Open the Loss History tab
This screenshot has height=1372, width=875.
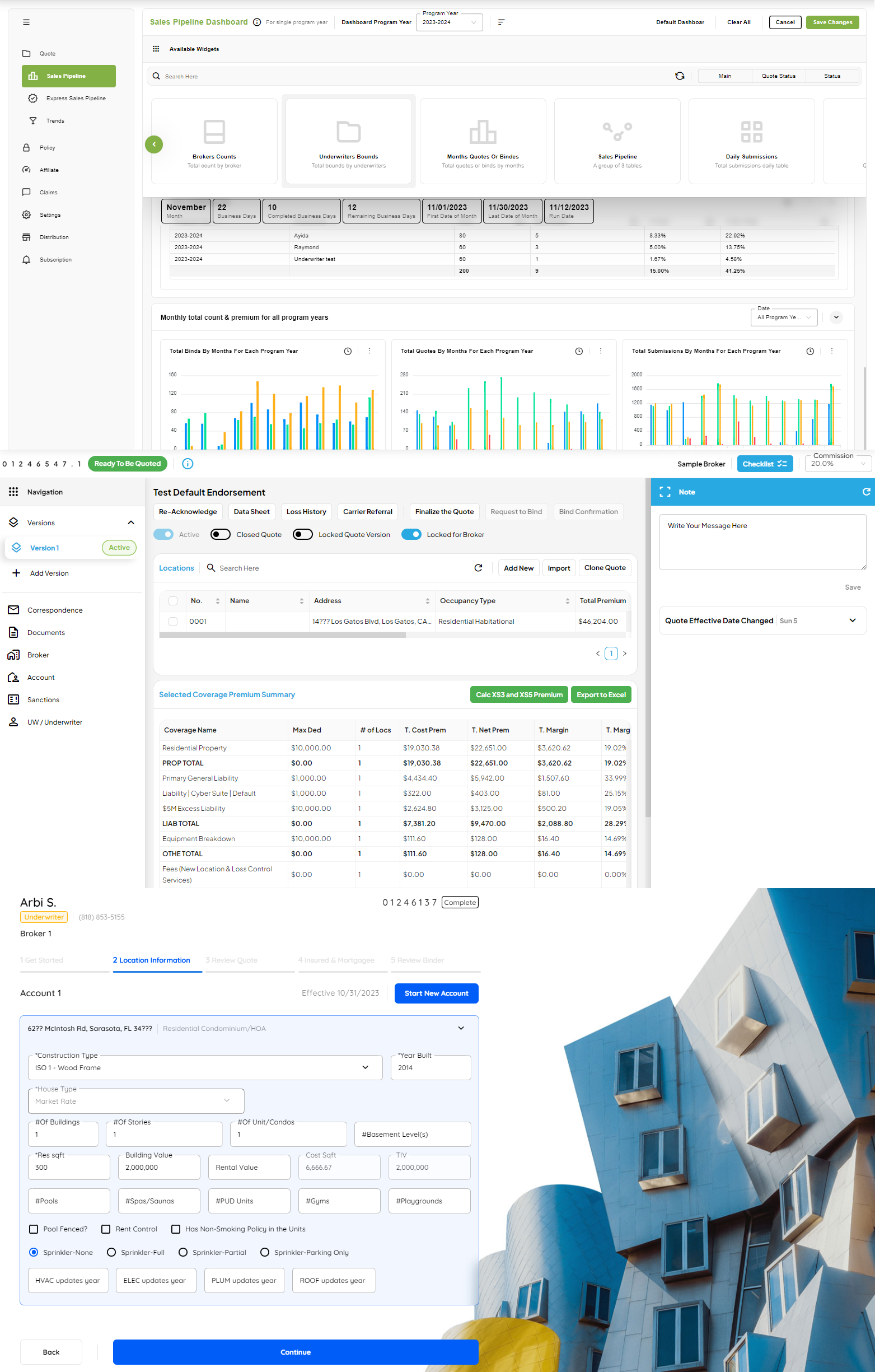[x=306, y=512]
